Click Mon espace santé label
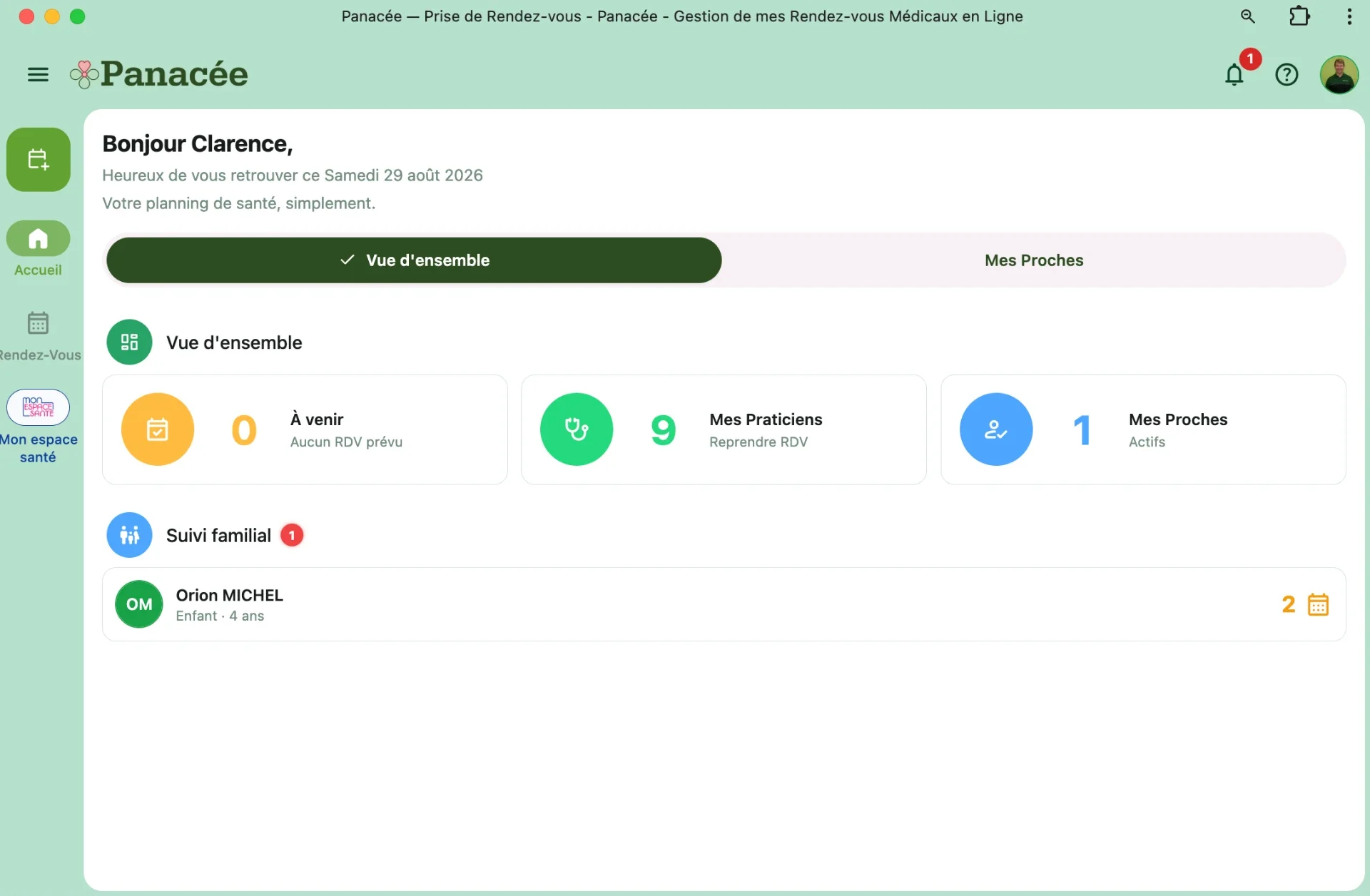The width and height of the screenshot is (1370, 896). [x=39, y=448]
